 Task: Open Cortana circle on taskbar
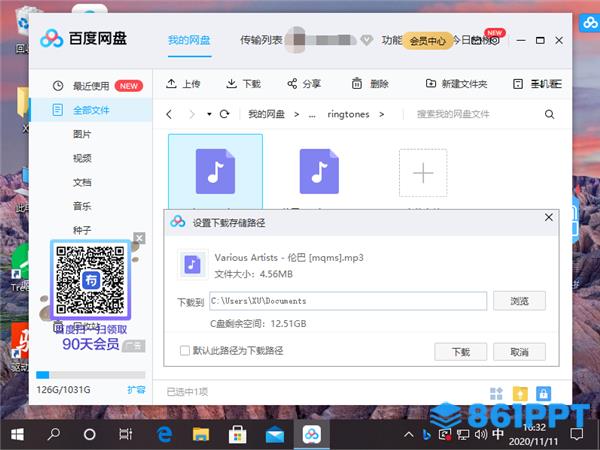[90, 434]
